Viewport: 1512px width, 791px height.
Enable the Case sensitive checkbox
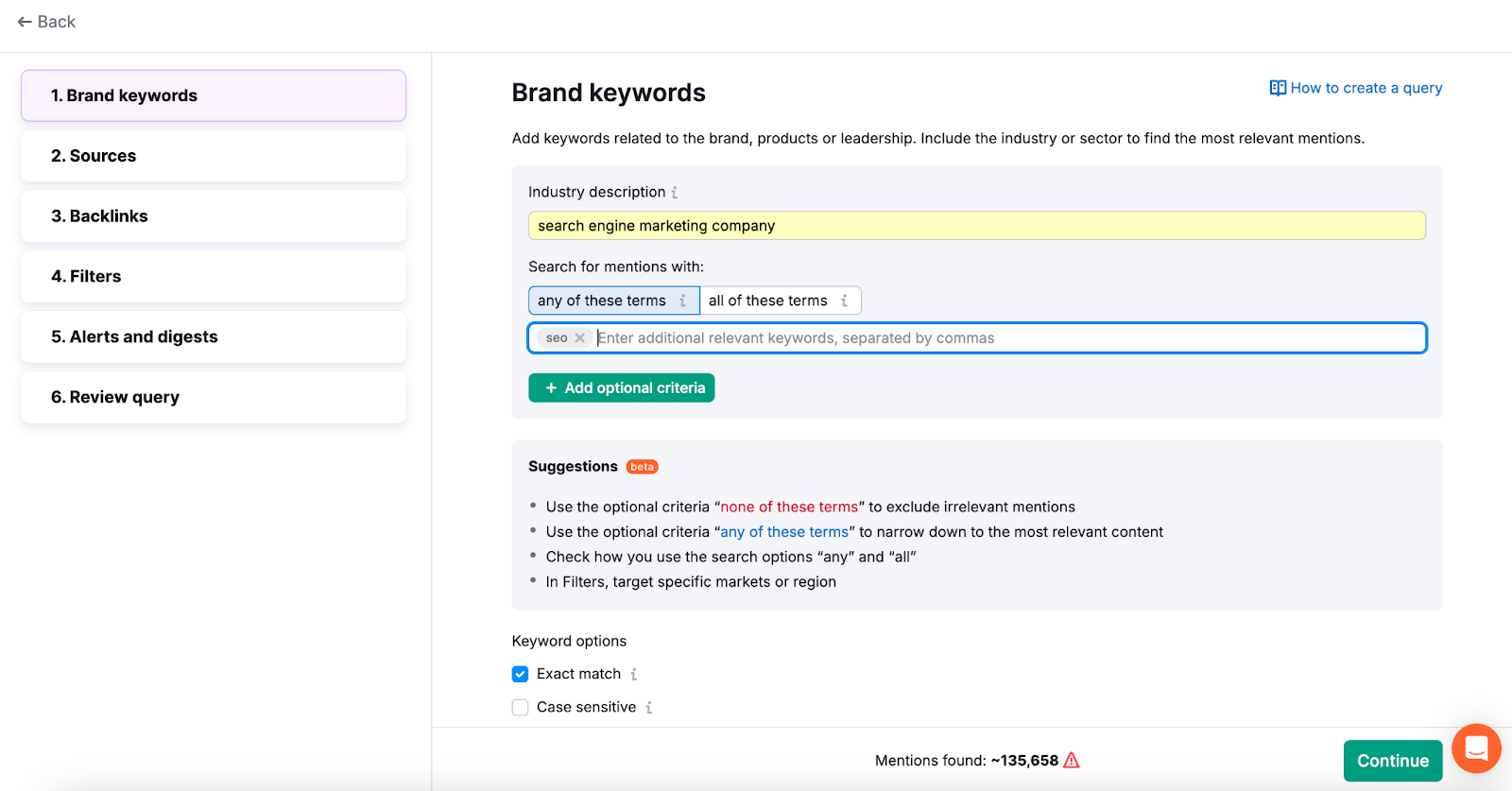tap(520, 708)
